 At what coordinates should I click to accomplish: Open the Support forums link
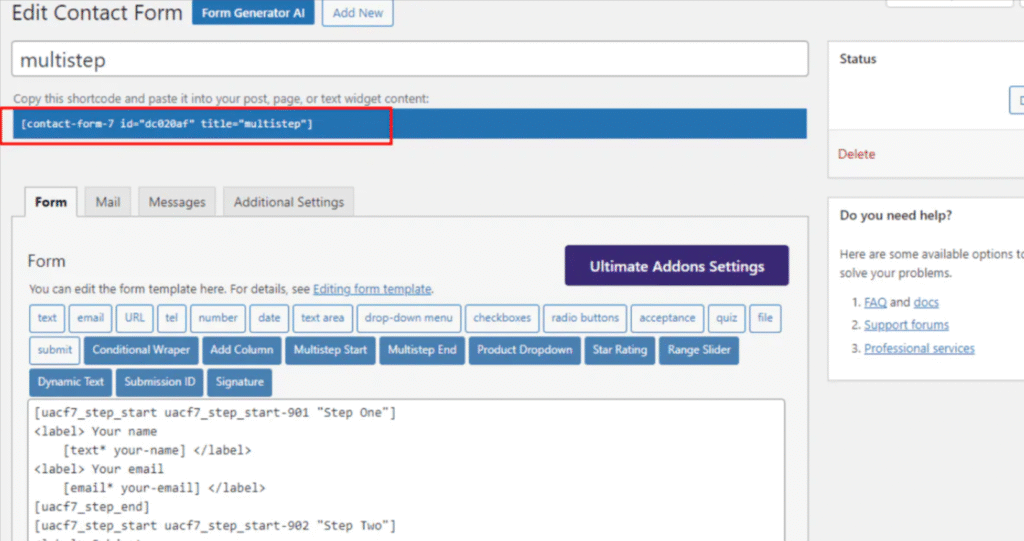906,325
